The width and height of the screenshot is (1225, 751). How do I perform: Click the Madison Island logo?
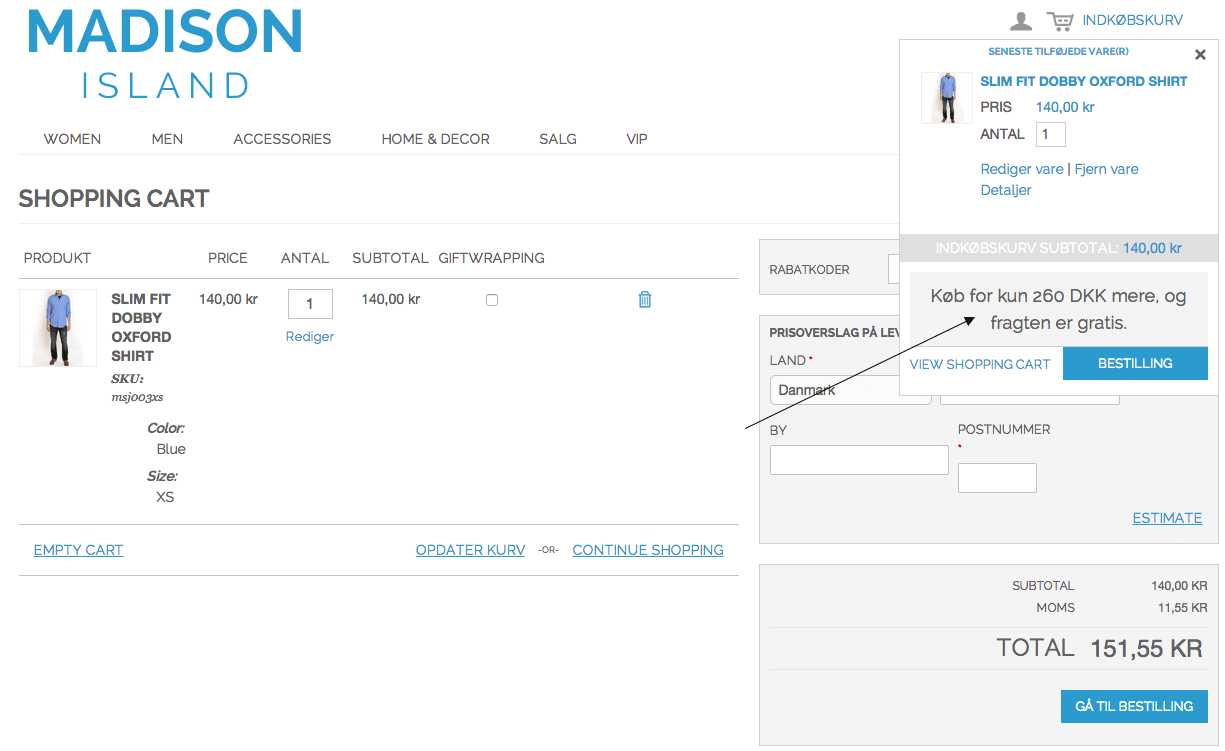165,55
